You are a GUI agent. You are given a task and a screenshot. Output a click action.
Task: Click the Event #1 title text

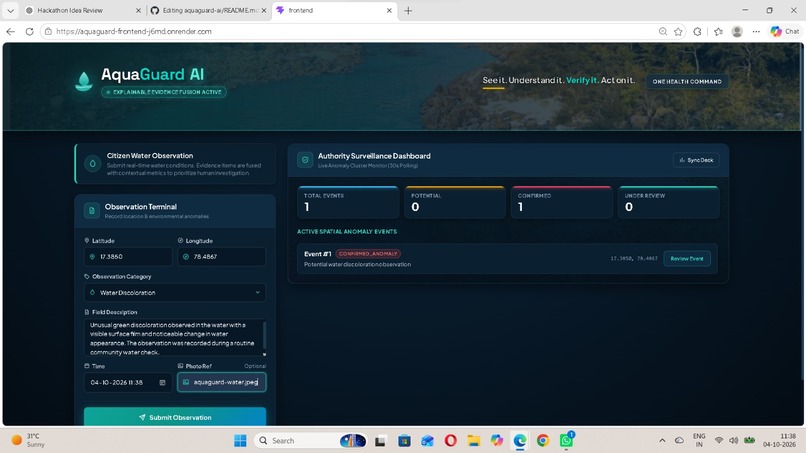click(x=317, y=253)
